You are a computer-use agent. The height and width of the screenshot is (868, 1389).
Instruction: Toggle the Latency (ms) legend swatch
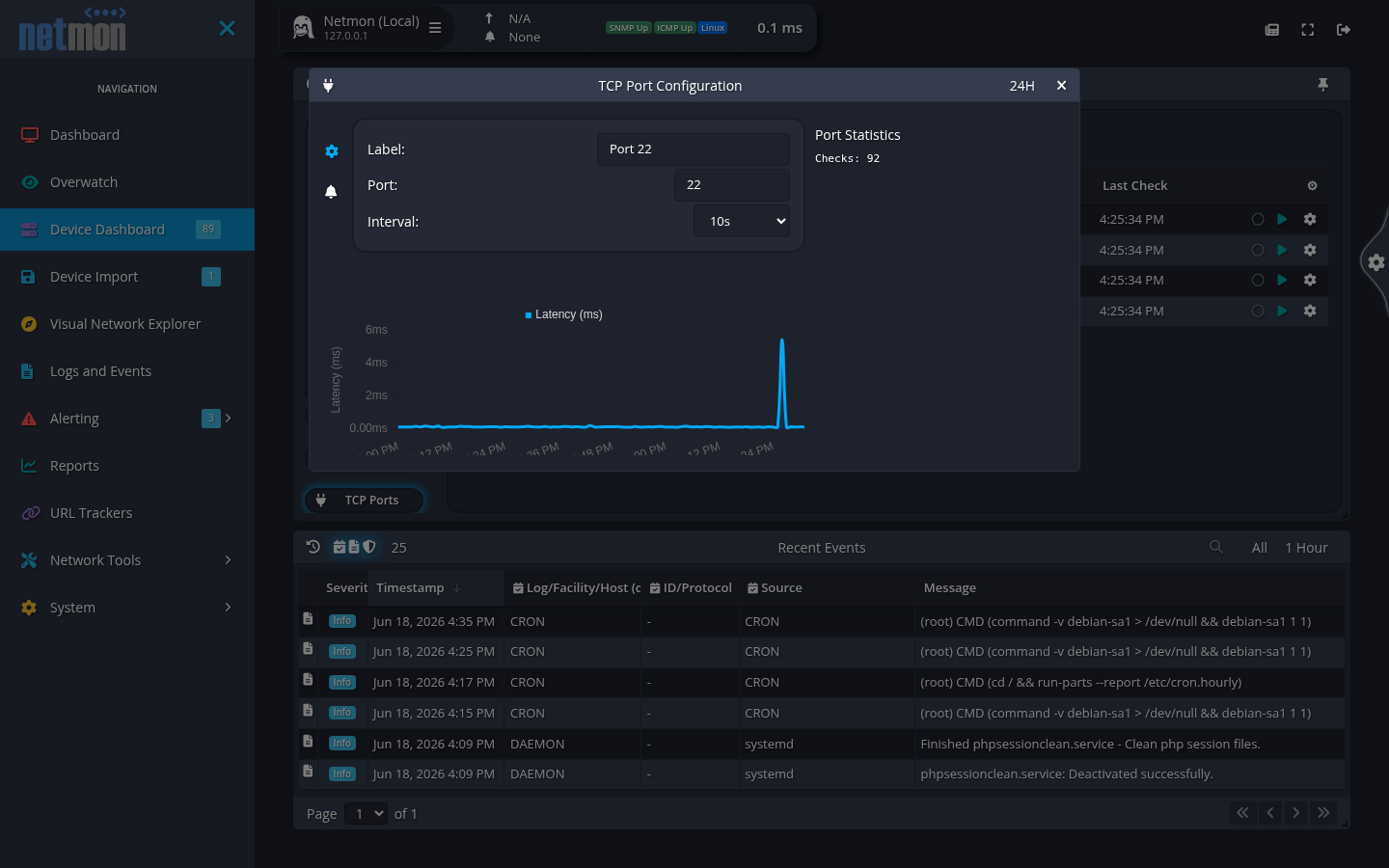click(529, 315)
